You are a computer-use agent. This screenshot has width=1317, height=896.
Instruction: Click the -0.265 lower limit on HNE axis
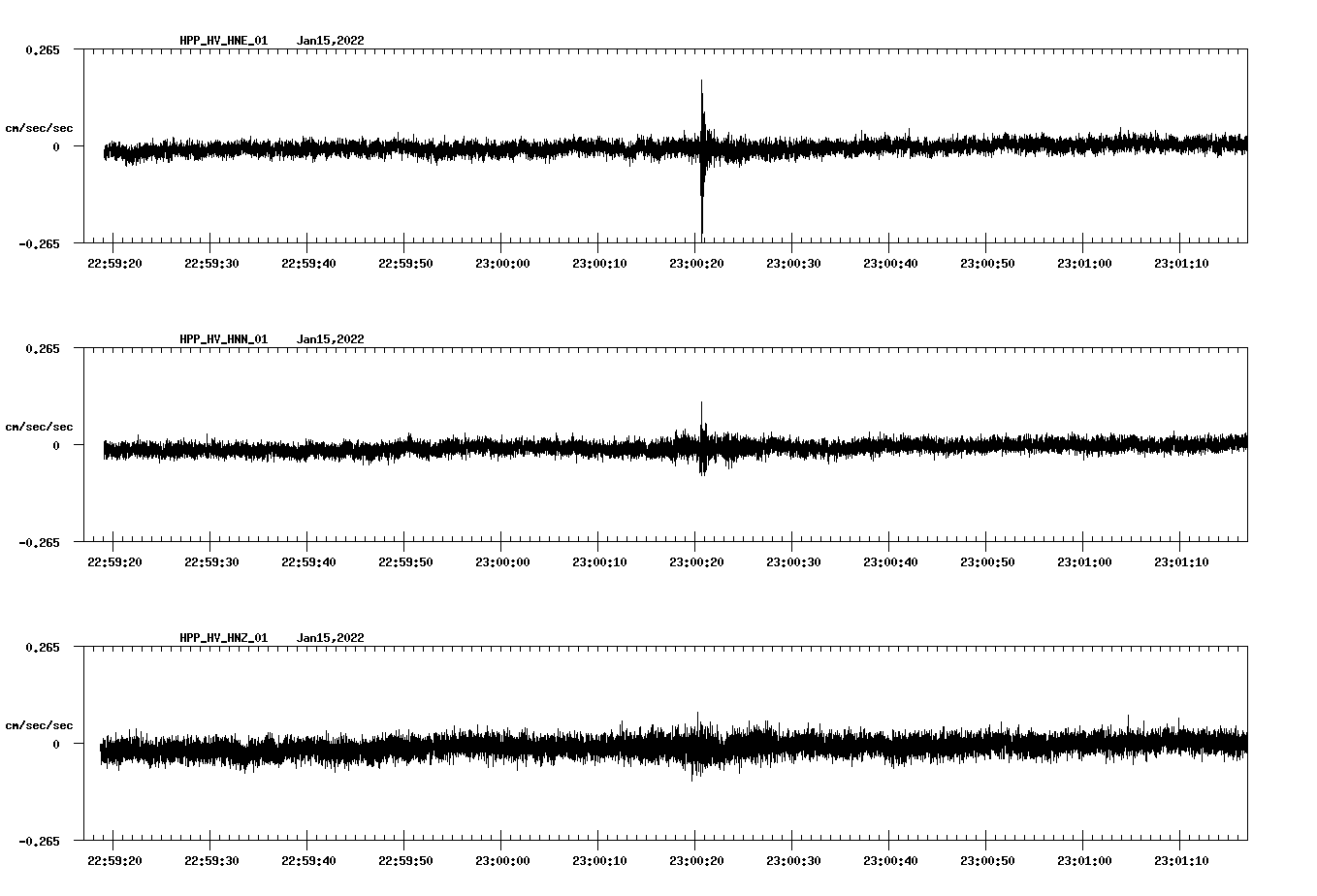[x=39, y=243]
